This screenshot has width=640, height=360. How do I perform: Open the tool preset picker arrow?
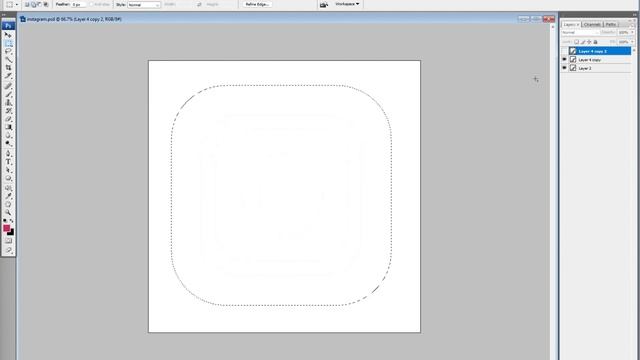(x=17, y=4)
